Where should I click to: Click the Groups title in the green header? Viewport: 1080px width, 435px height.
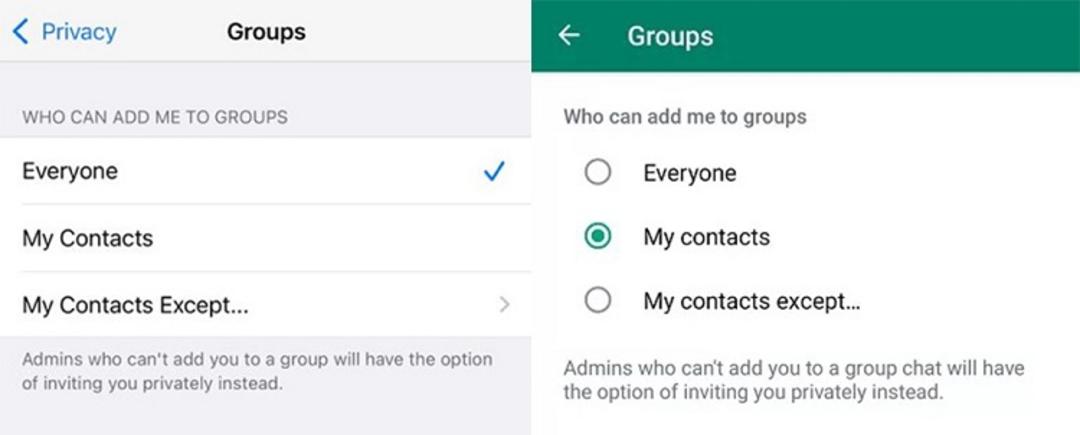pyautogui.click(x=669, y=36)
